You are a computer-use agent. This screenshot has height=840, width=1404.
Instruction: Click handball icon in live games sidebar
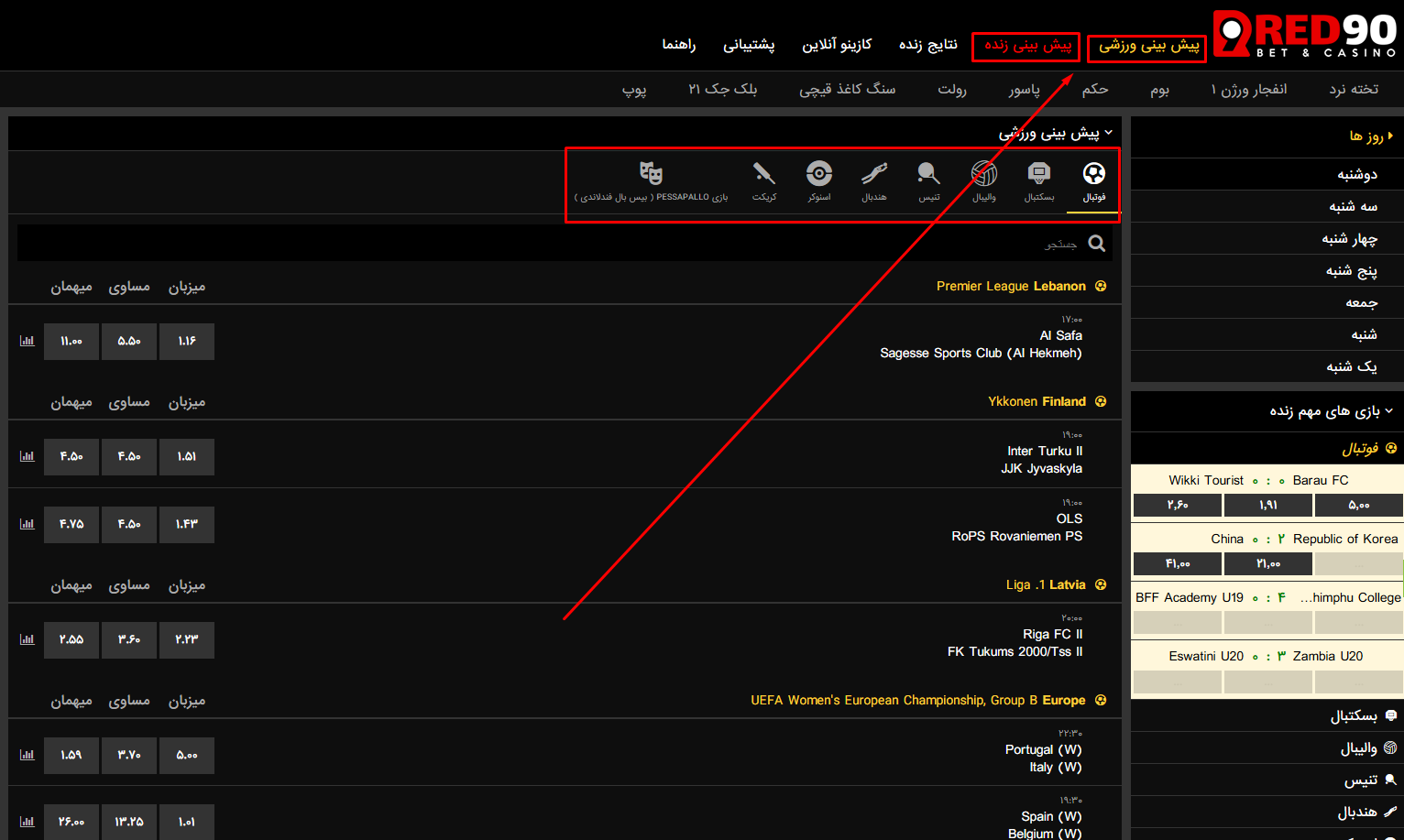pyautogui.click(x=1390, y=812)
